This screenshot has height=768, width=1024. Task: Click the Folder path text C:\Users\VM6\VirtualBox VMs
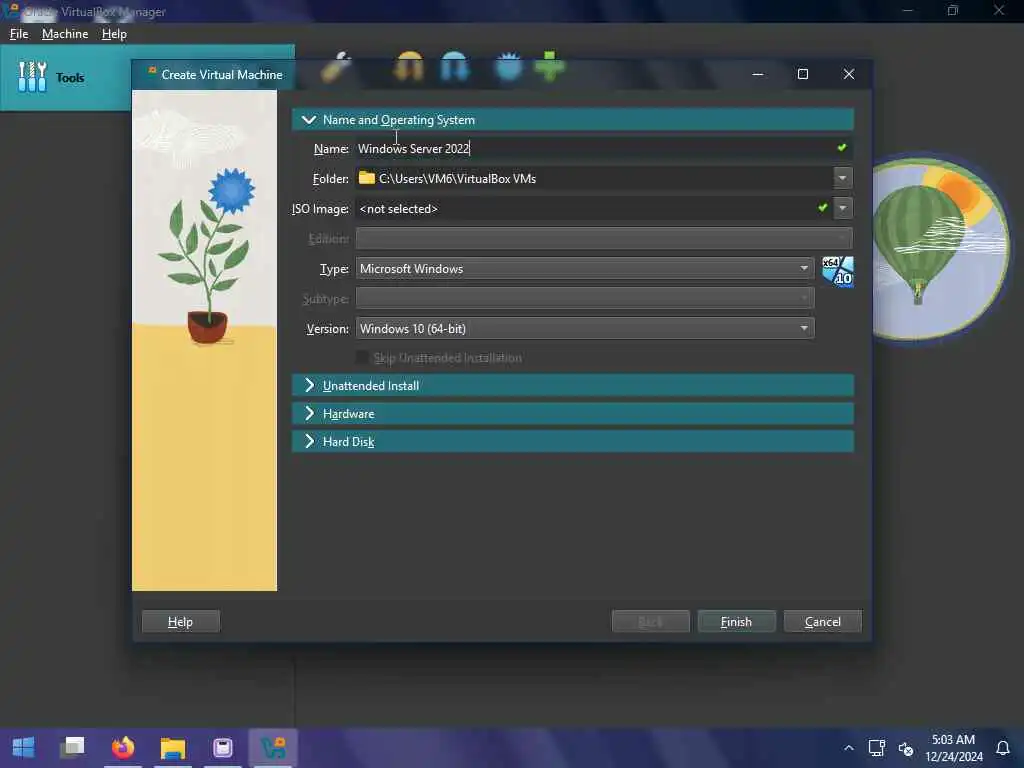tap(457, 178)
